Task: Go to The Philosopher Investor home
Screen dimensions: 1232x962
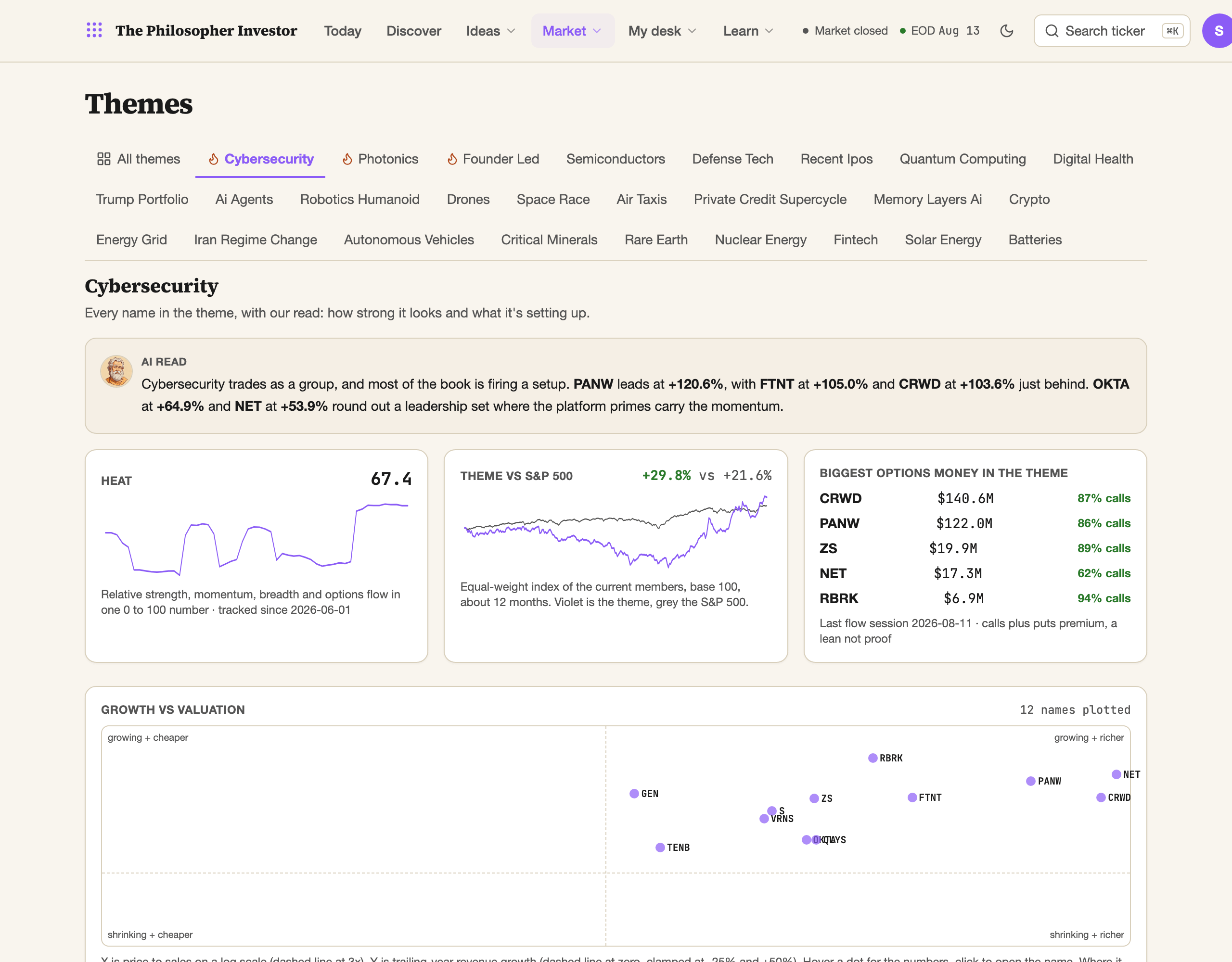Action: 206,30
